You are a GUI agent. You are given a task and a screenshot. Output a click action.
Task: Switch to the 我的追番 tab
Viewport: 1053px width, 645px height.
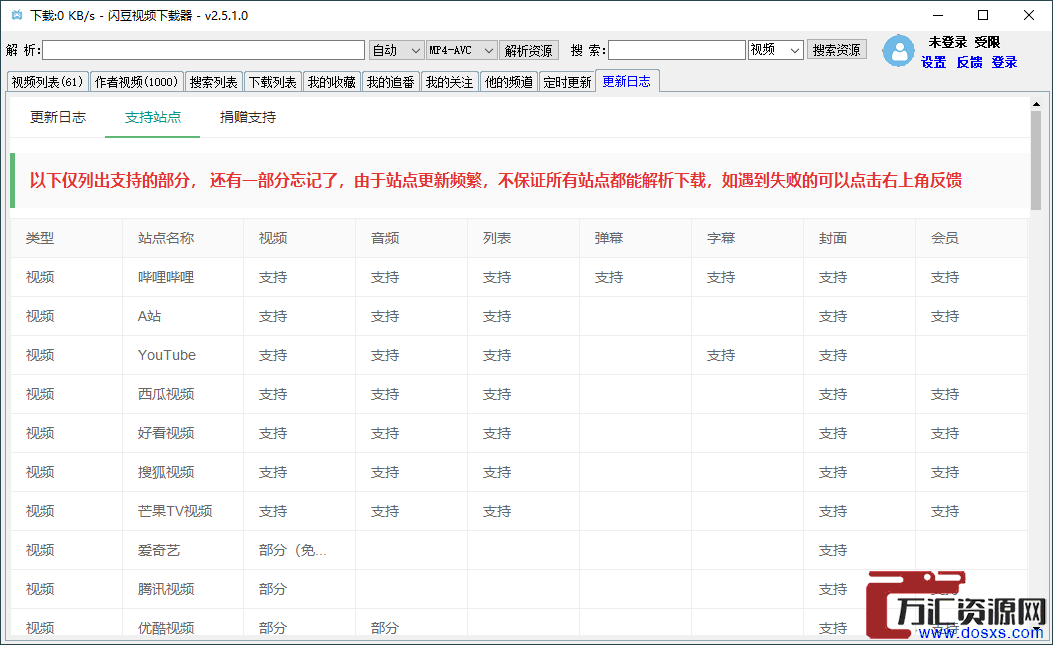point(391,82)
